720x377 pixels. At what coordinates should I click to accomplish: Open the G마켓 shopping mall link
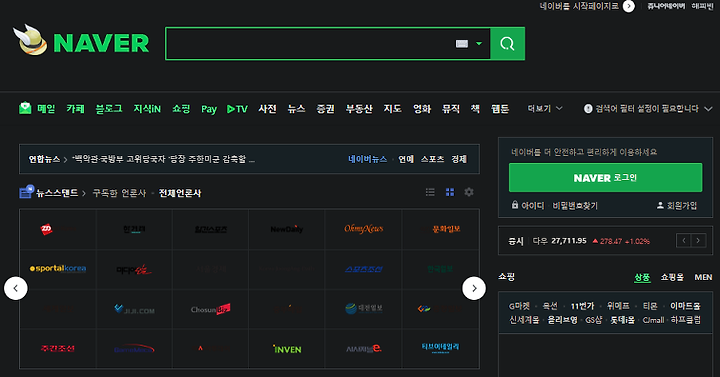pos(519,306)
